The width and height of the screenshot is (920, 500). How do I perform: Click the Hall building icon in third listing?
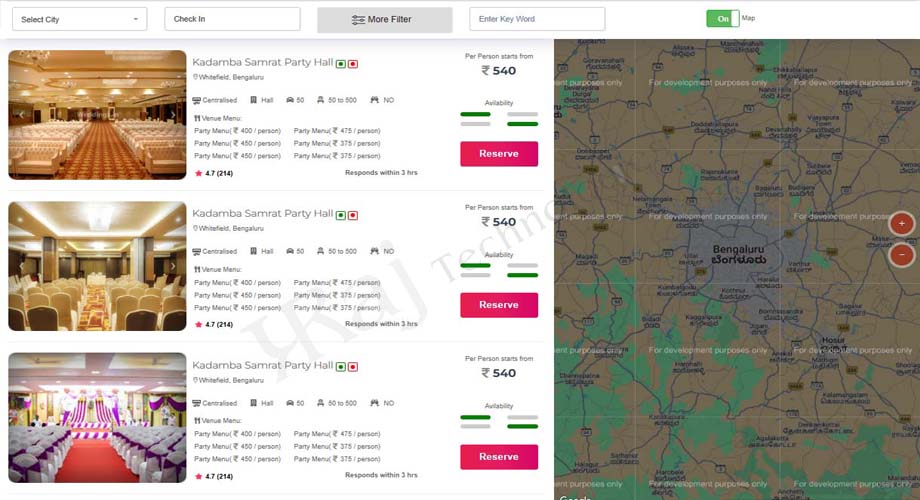click(254, 403)
